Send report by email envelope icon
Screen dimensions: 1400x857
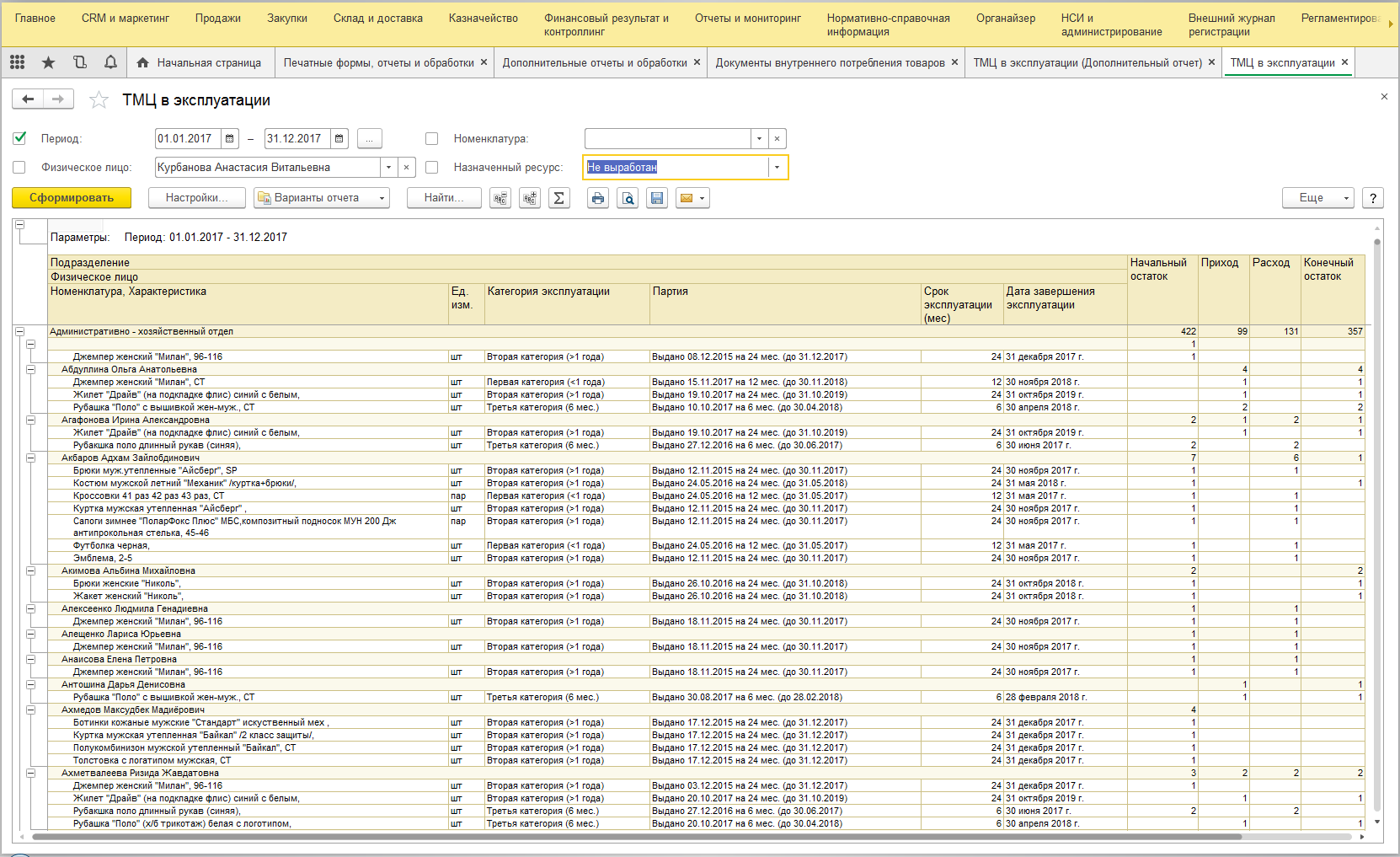point(687,198)
